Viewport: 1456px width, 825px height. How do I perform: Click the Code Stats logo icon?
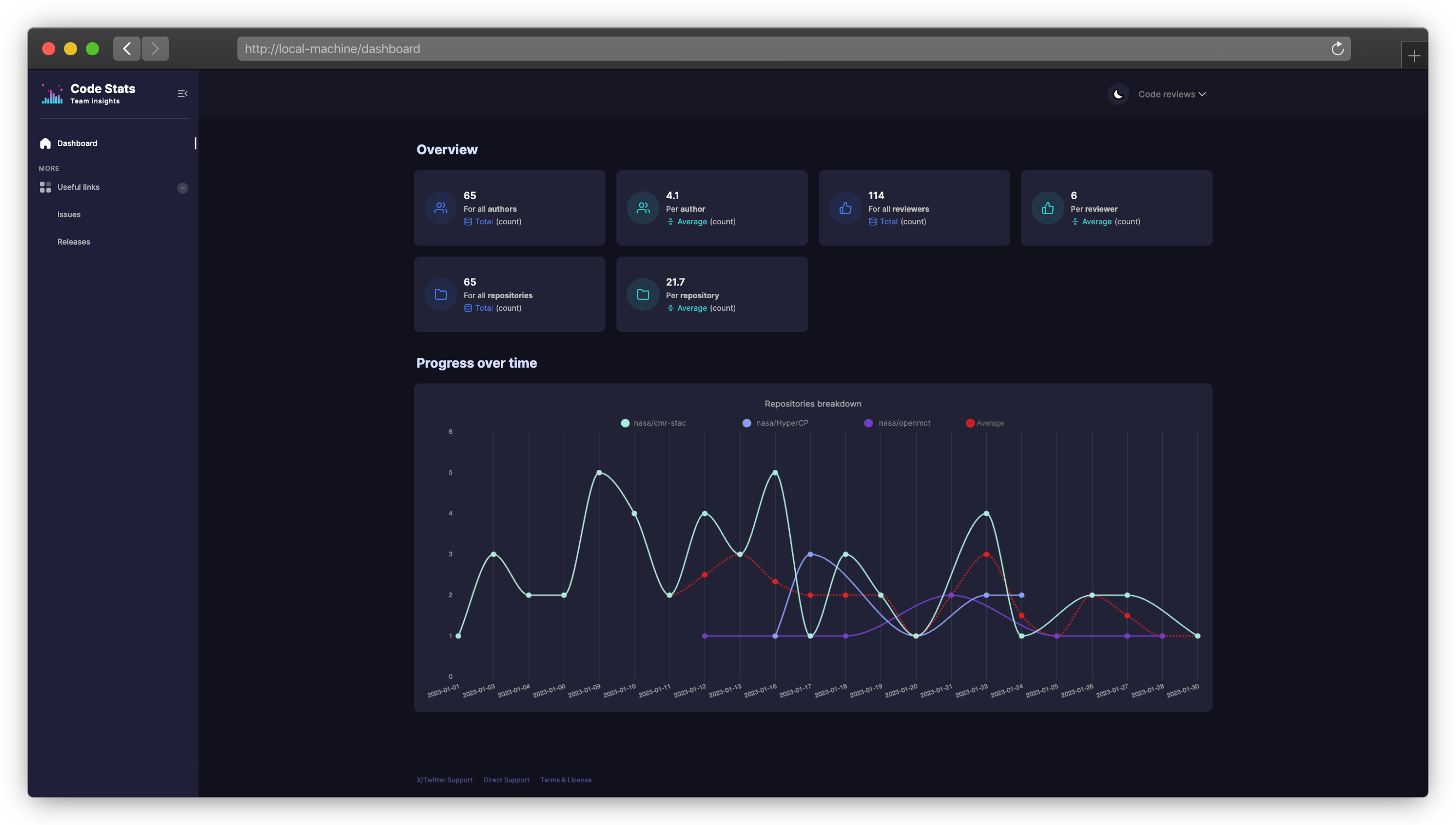click(52, 94)
